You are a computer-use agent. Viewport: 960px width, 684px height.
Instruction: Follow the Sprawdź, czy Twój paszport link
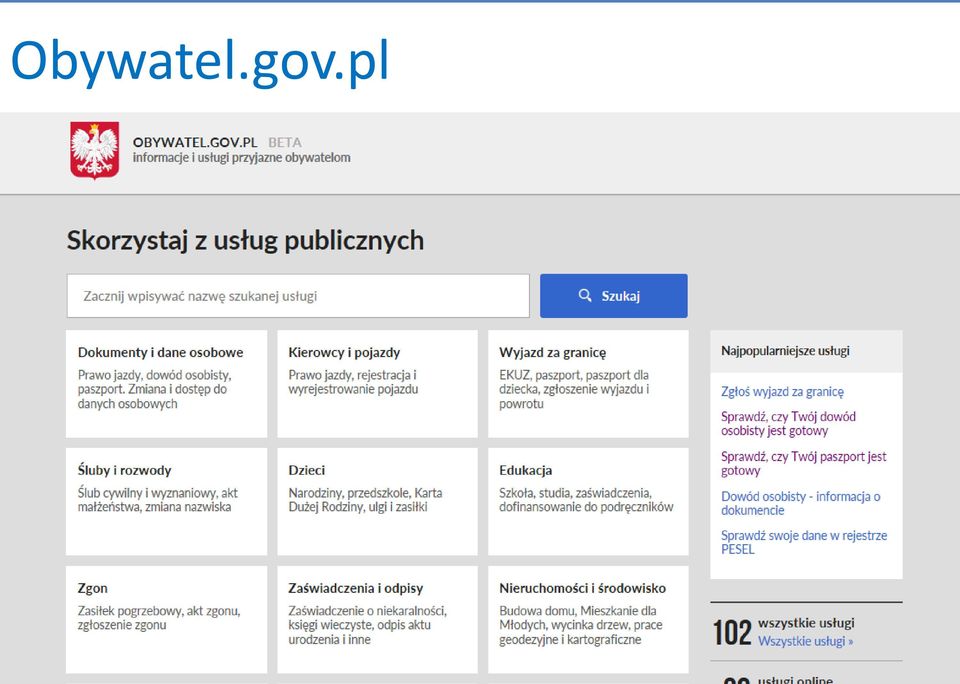pos(803,464)
